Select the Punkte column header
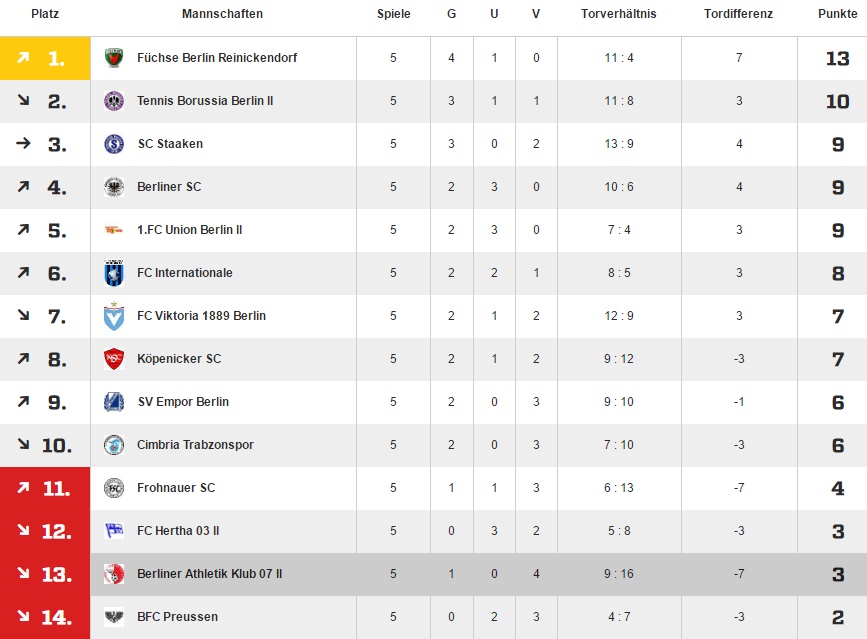The image size is (867, 639). (837, 14)
